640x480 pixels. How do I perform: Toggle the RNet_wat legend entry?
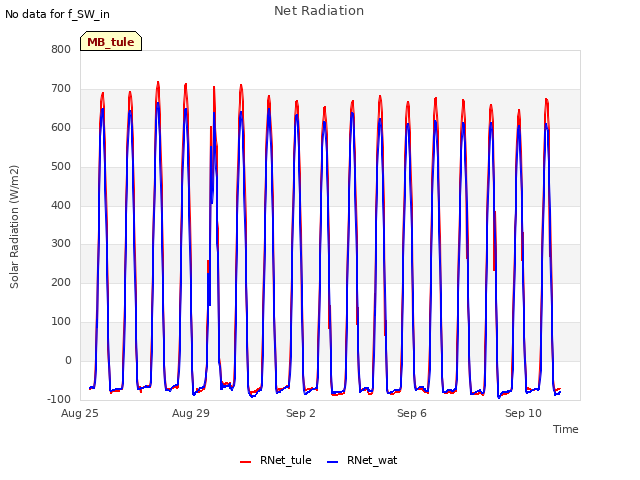coord(362,460)
